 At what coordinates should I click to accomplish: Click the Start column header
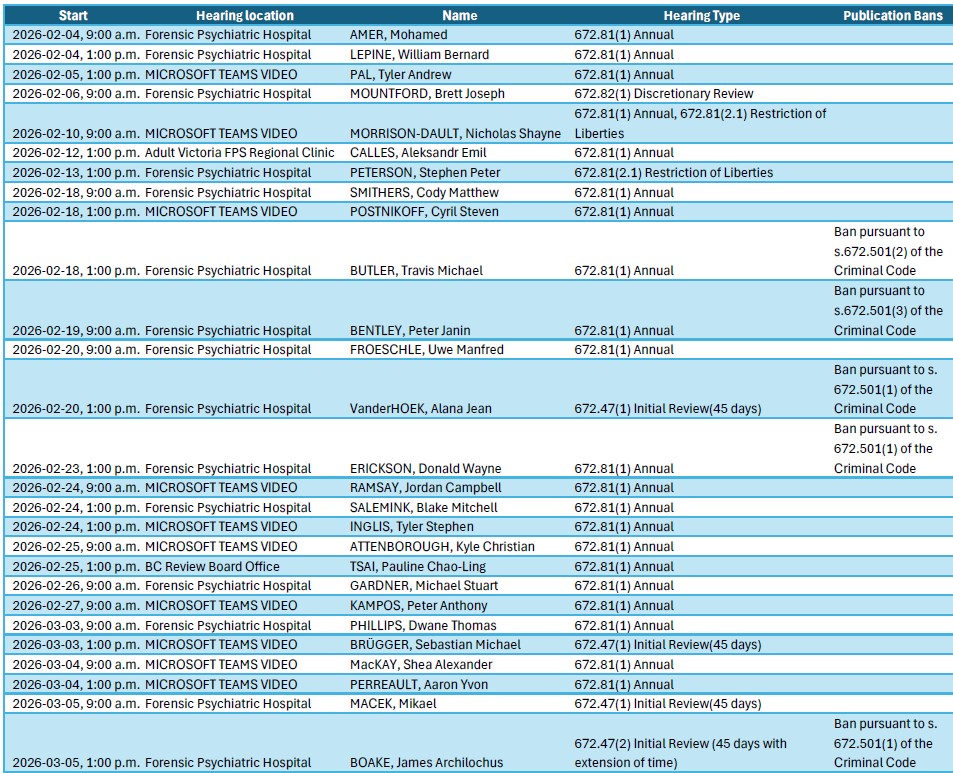pos(73,15)
